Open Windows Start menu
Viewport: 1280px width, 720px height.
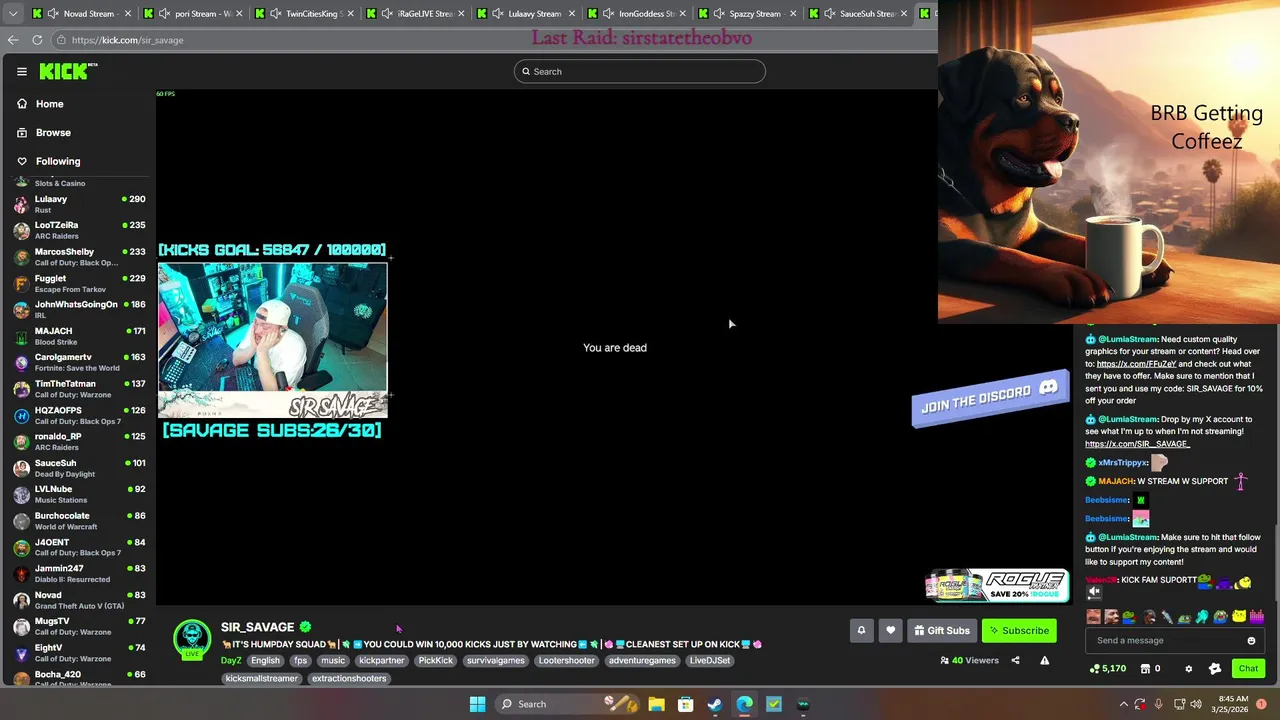click(477, 704)
